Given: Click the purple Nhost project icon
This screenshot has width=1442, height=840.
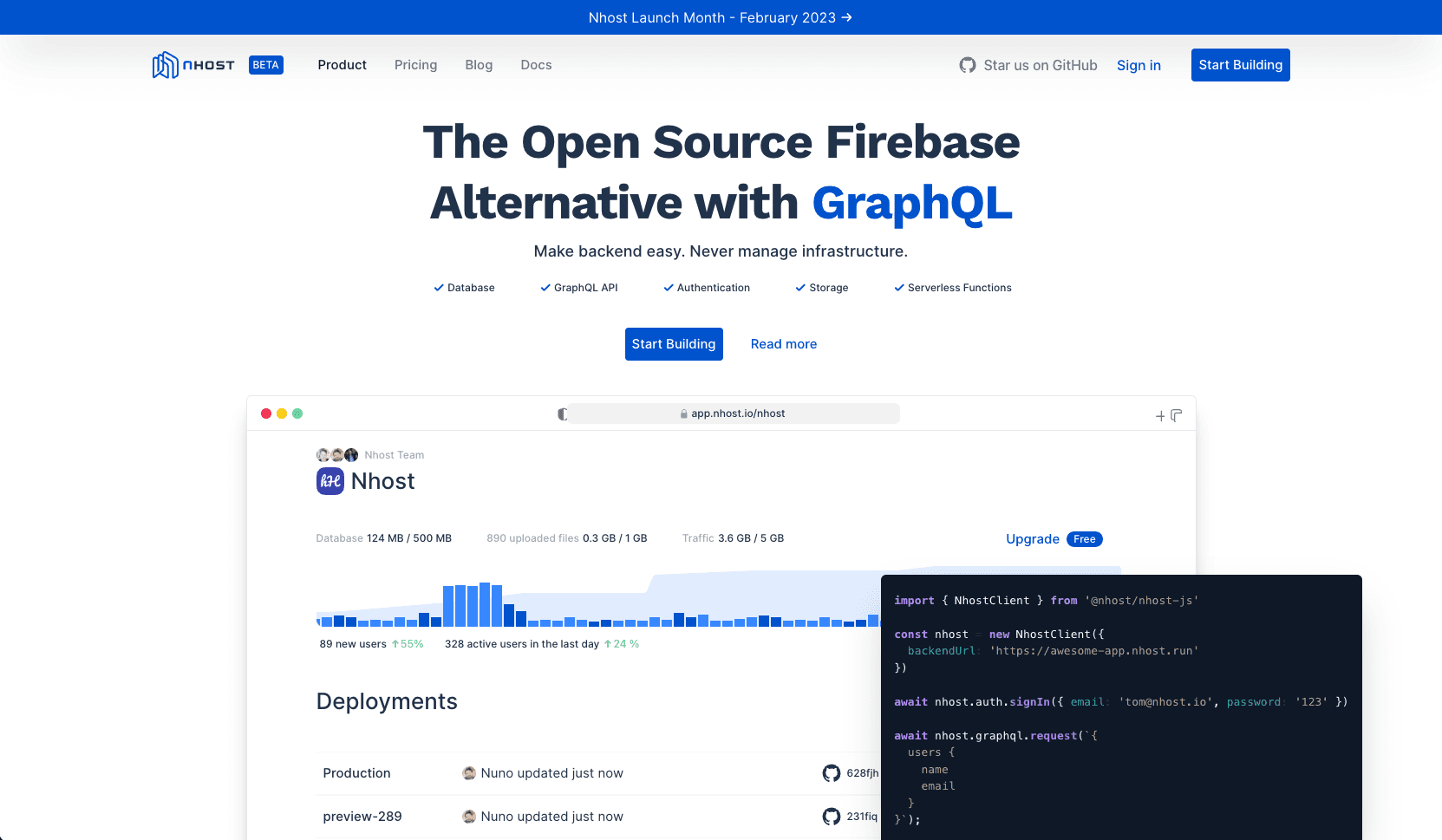Looking at the screenshot, I should tap(330, 481).
